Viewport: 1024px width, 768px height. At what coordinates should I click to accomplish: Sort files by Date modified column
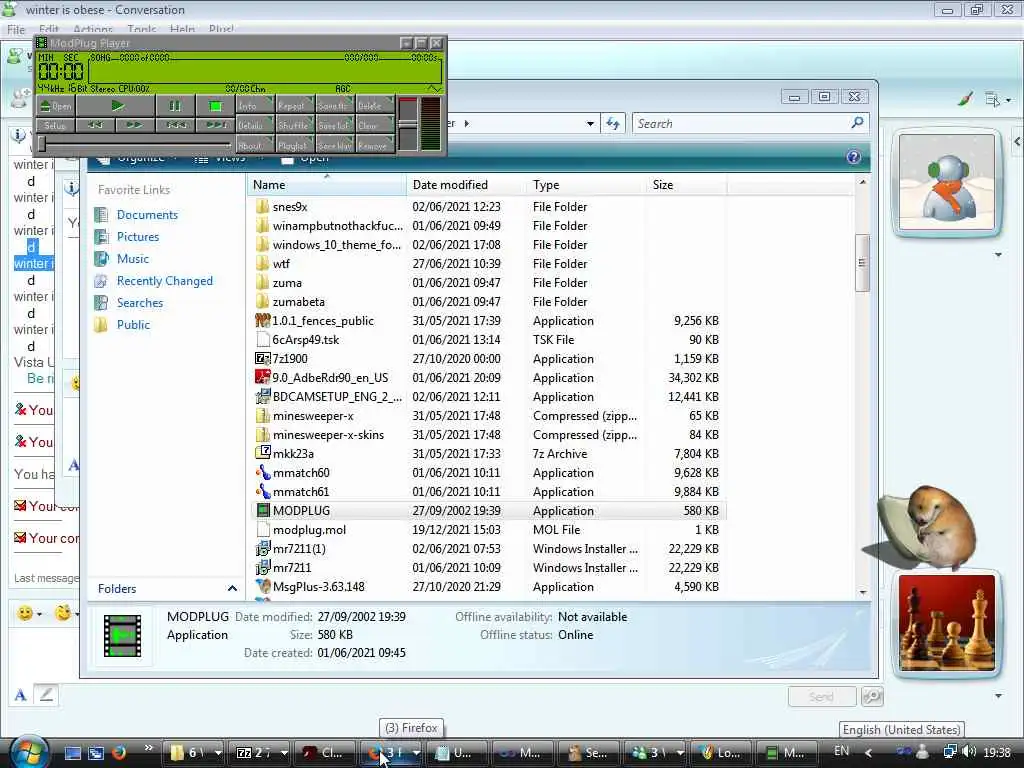[x=466, y=185]
